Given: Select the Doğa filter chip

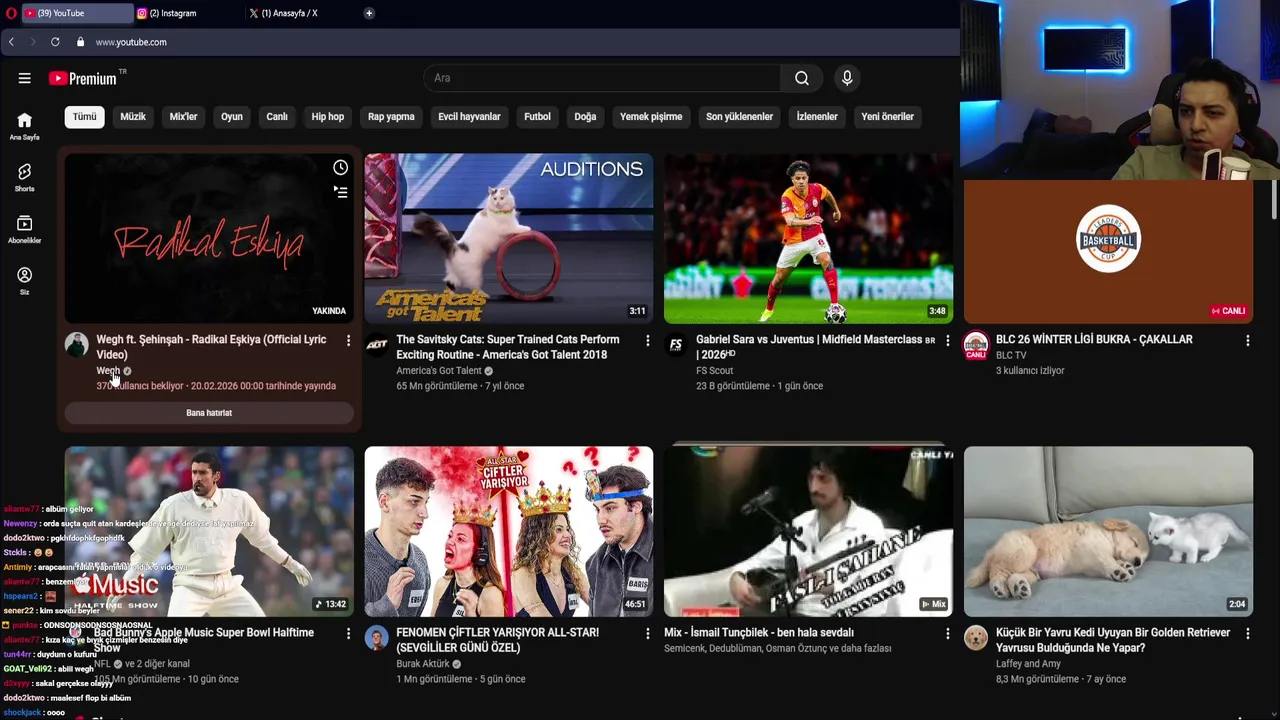Looking at the screenshot, I should pyautogui.click(x=585, y=117).
